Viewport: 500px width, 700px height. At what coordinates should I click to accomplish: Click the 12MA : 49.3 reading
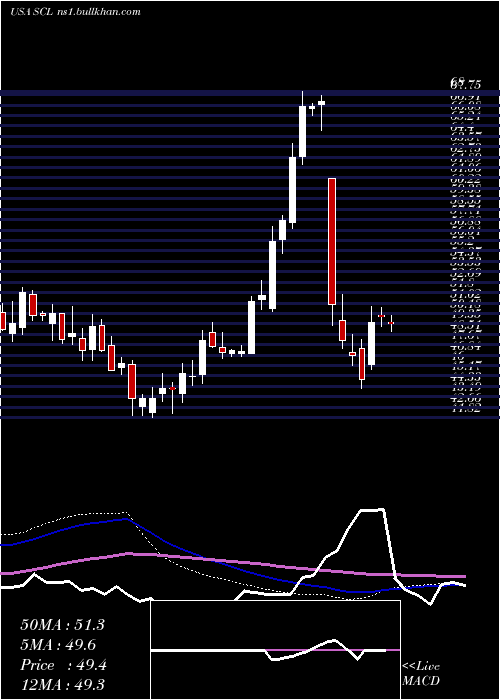coord(62,685)
